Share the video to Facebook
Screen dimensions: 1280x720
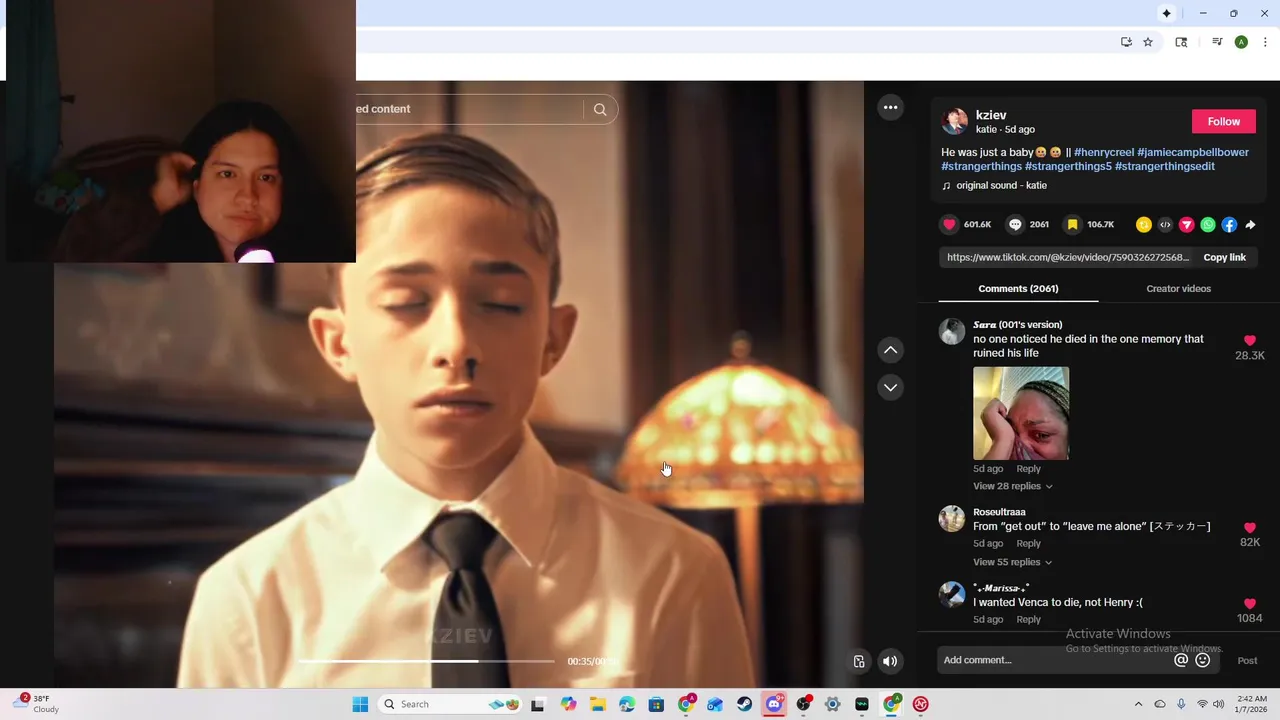coord(1229,225)
